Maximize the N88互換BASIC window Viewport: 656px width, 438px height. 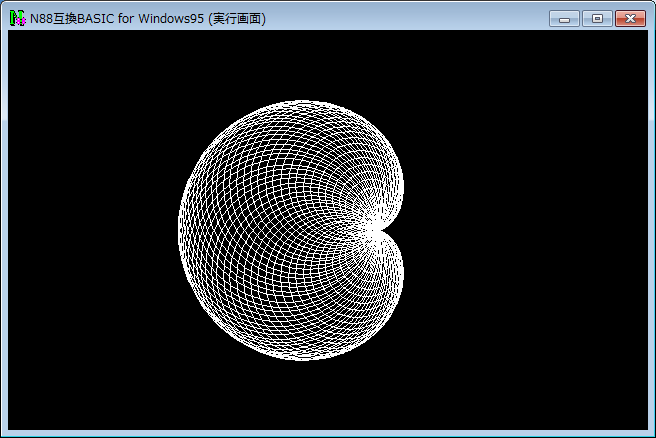point(597,19)
